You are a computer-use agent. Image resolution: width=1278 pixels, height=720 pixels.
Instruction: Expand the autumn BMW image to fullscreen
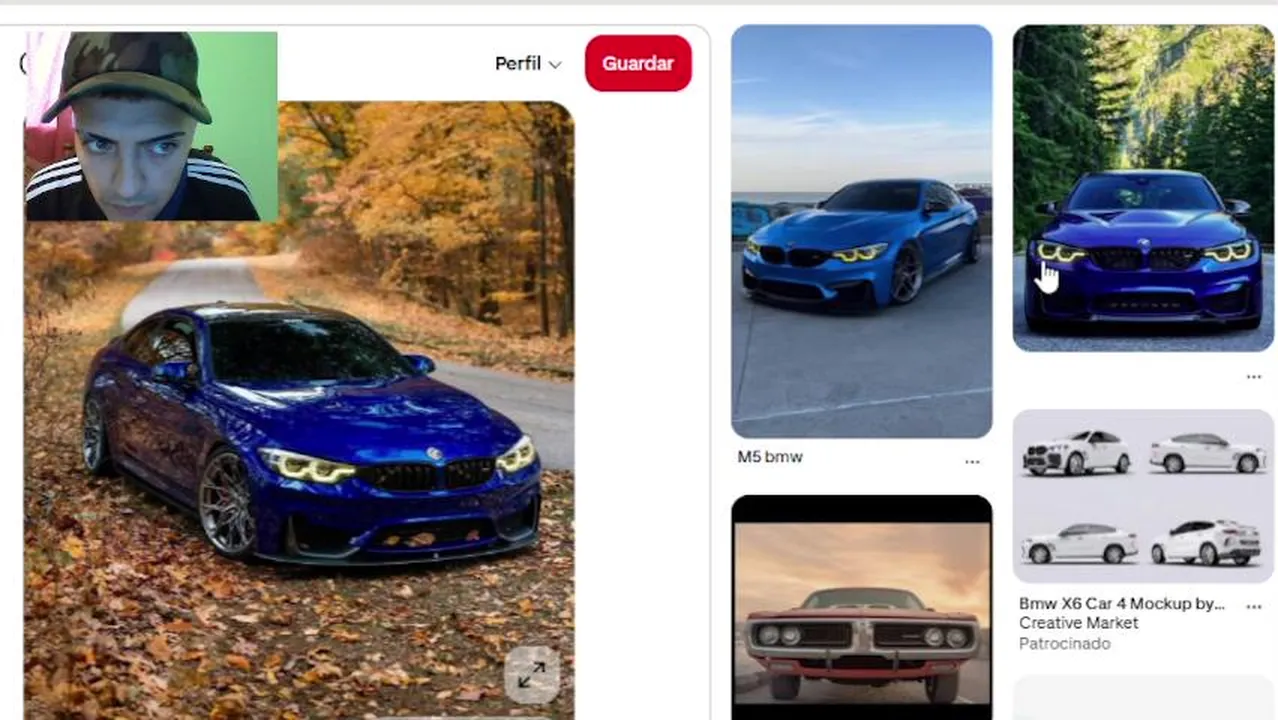pos(531,675)
